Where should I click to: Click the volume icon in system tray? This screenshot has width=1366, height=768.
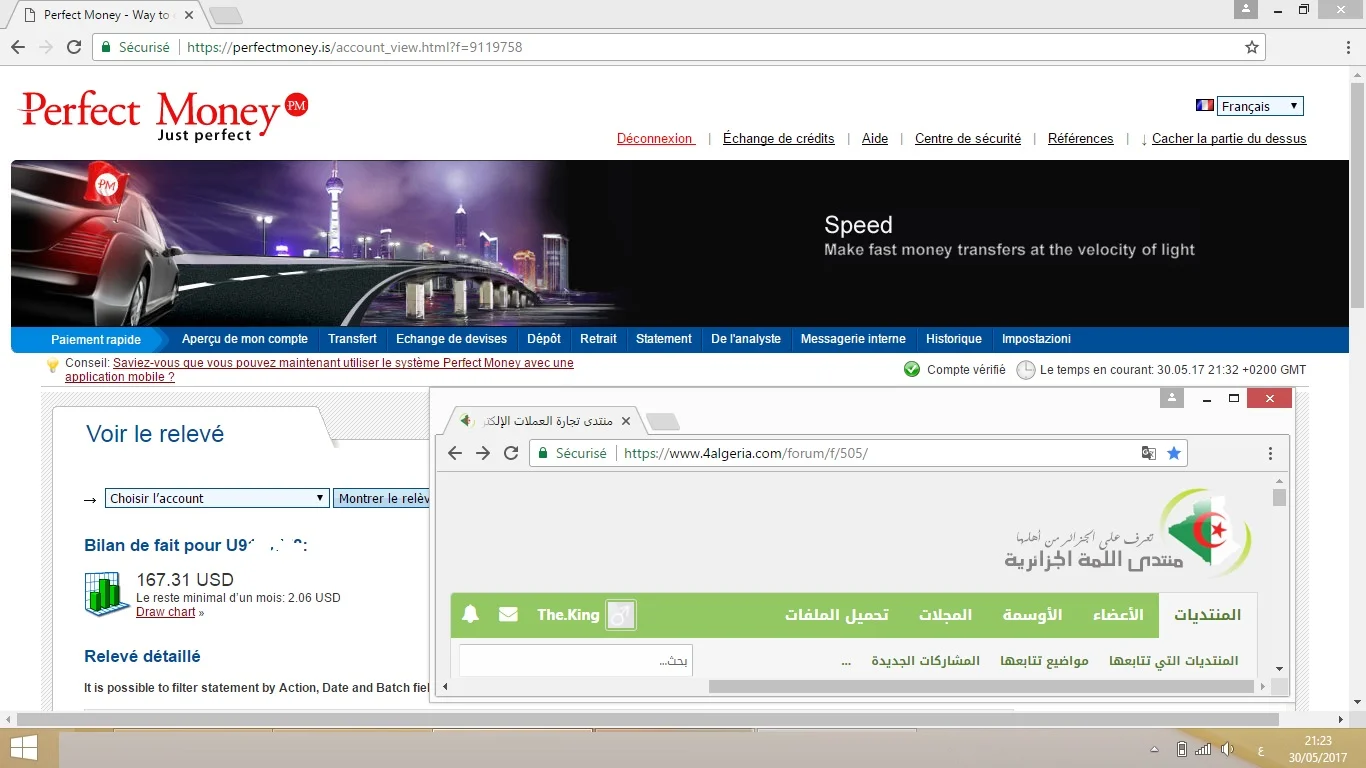[x=1227, y=749]
